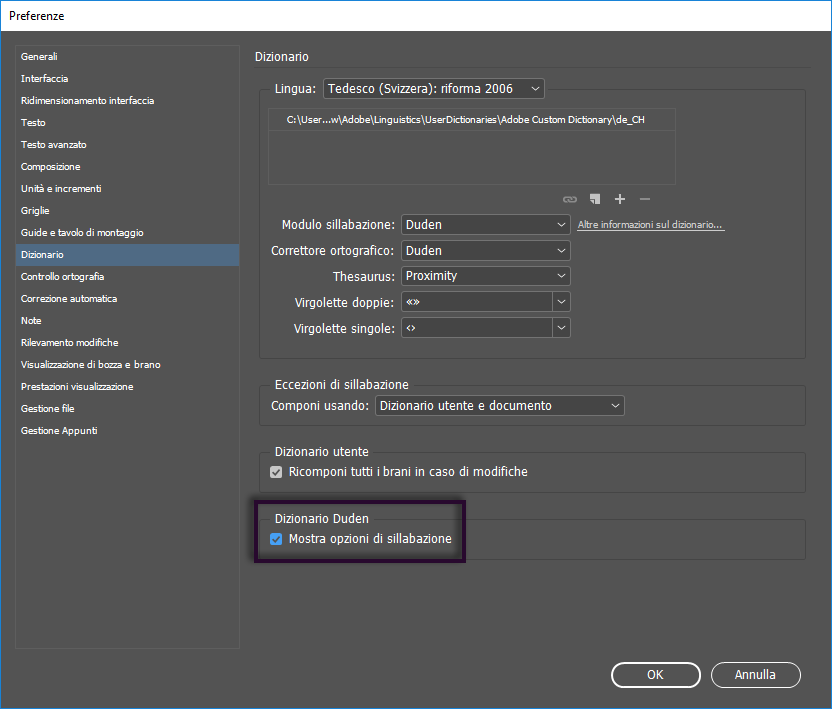Select Guide e tavolo di montaggio
Screen dimensions: 832x709
(127, 233)
